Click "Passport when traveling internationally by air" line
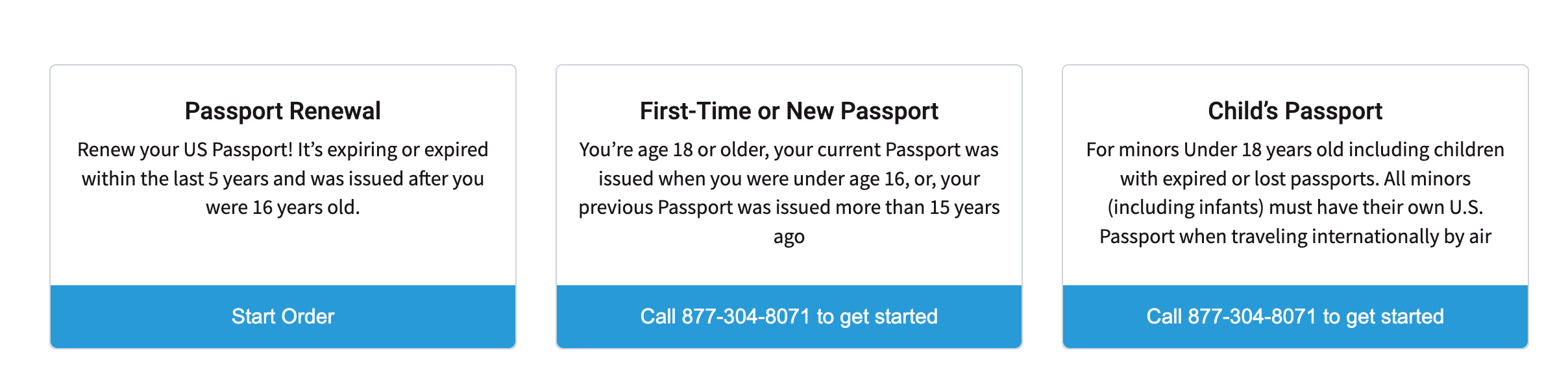 (x=1295, y=237)
